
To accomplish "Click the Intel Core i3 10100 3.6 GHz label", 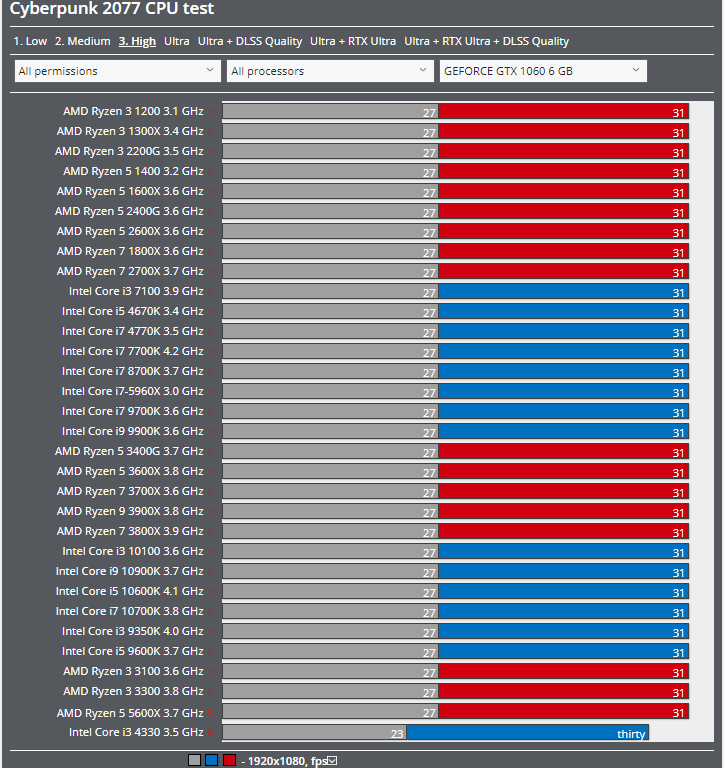I will (x=133, y=552).
